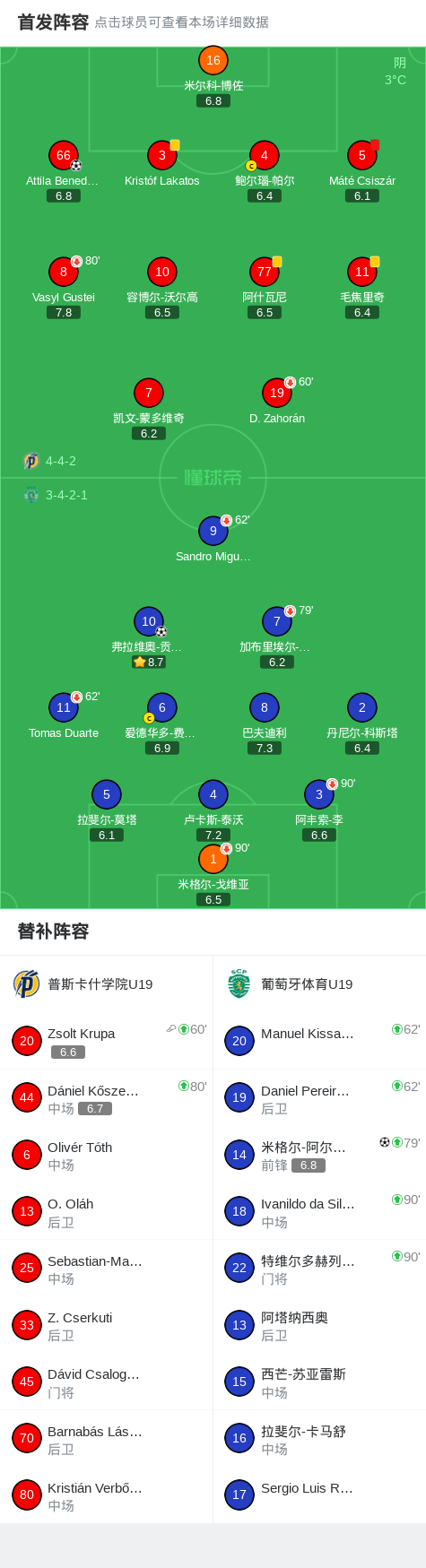Select blue captain number 6 爱德华多-费
Viewport: 426px width, 1568px height.
162,708
